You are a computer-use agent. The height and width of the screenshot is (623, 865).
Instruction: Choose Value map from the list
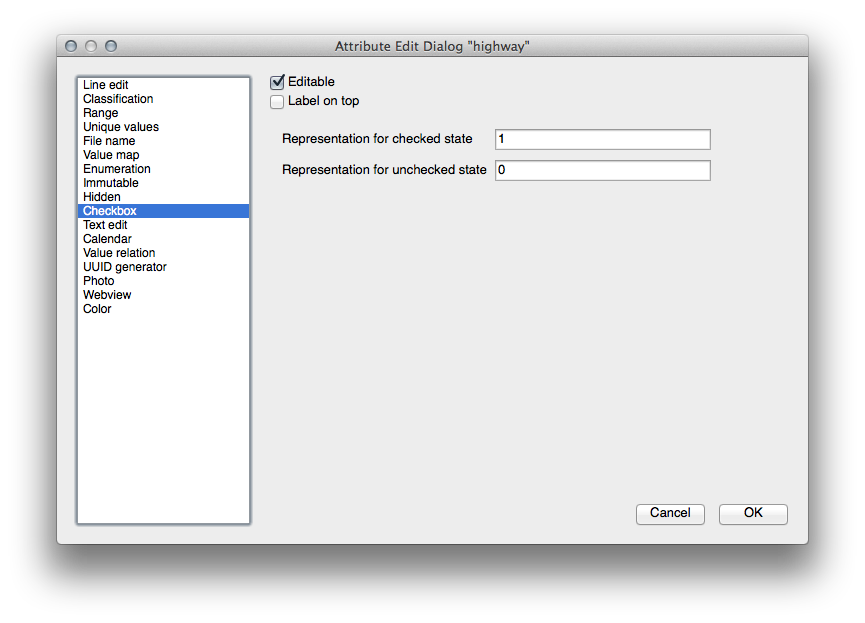coord(111,155)
